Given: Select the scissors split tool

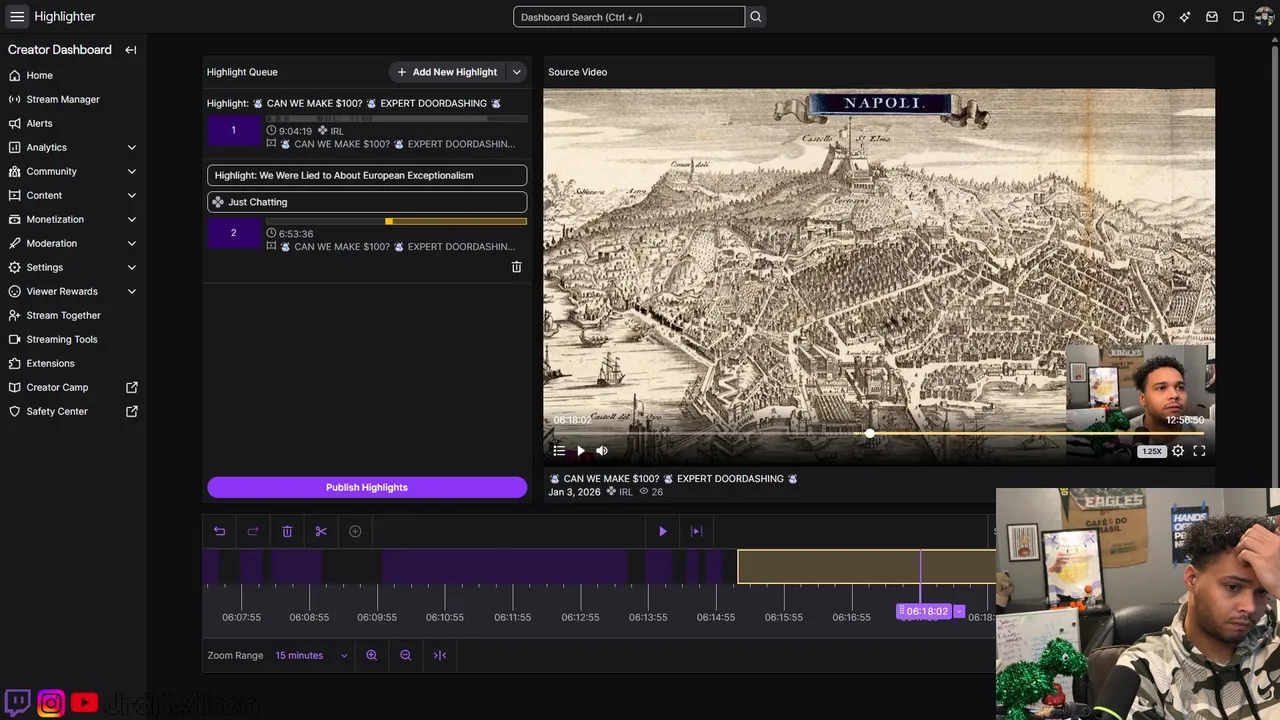Looking at the screenshot, I should [x=321, y=531].
